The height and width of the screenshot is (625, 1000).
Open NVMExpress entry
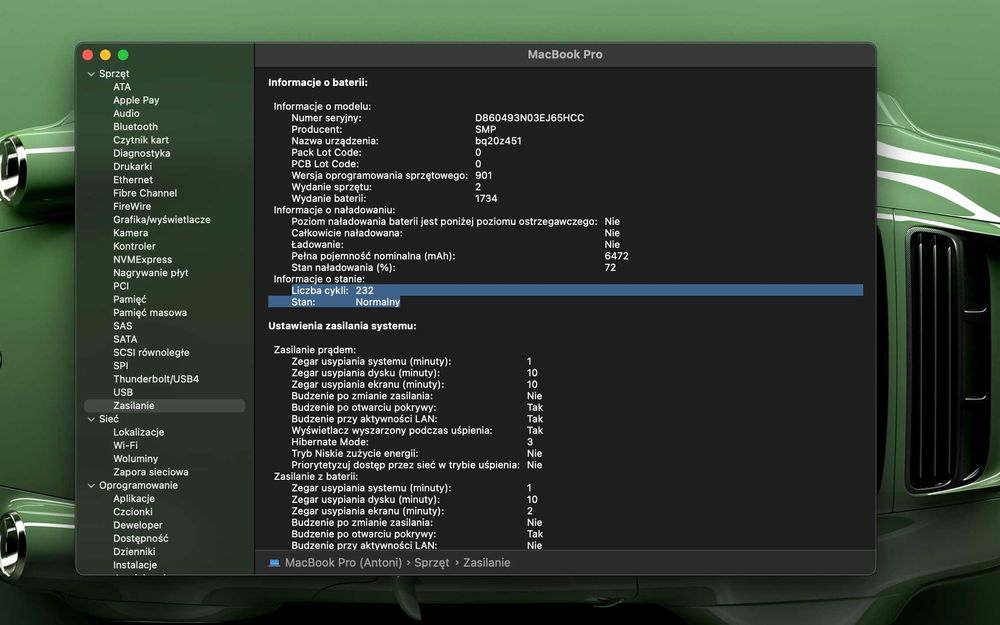(142, 260)
